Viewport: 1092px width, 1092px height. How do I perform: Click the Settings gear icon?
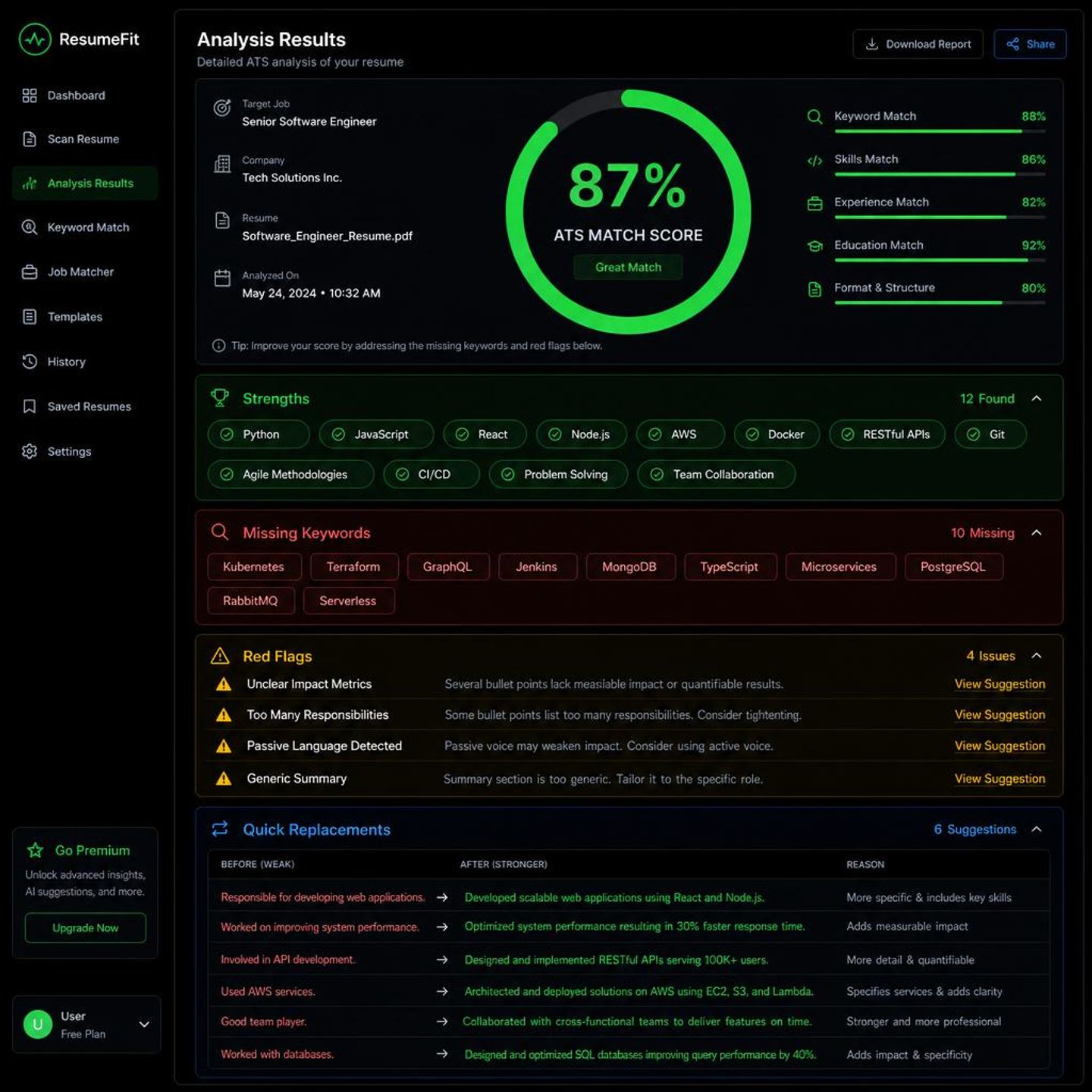point(30,451)
